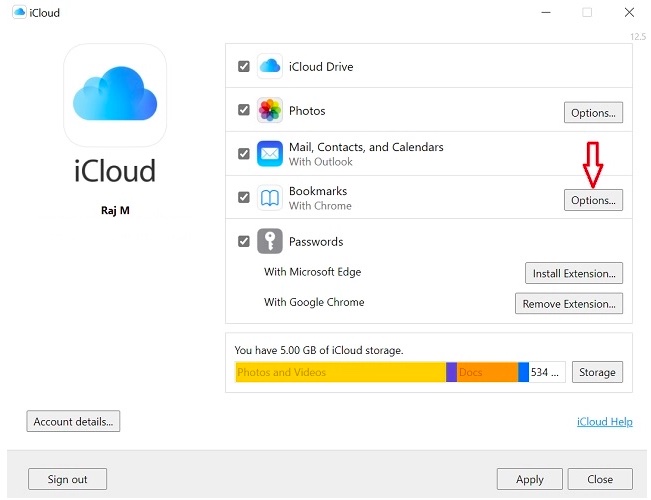Click the 'Mail, Contacts, and Calendars' label
The image size is (651, 500).
[366, 147]
